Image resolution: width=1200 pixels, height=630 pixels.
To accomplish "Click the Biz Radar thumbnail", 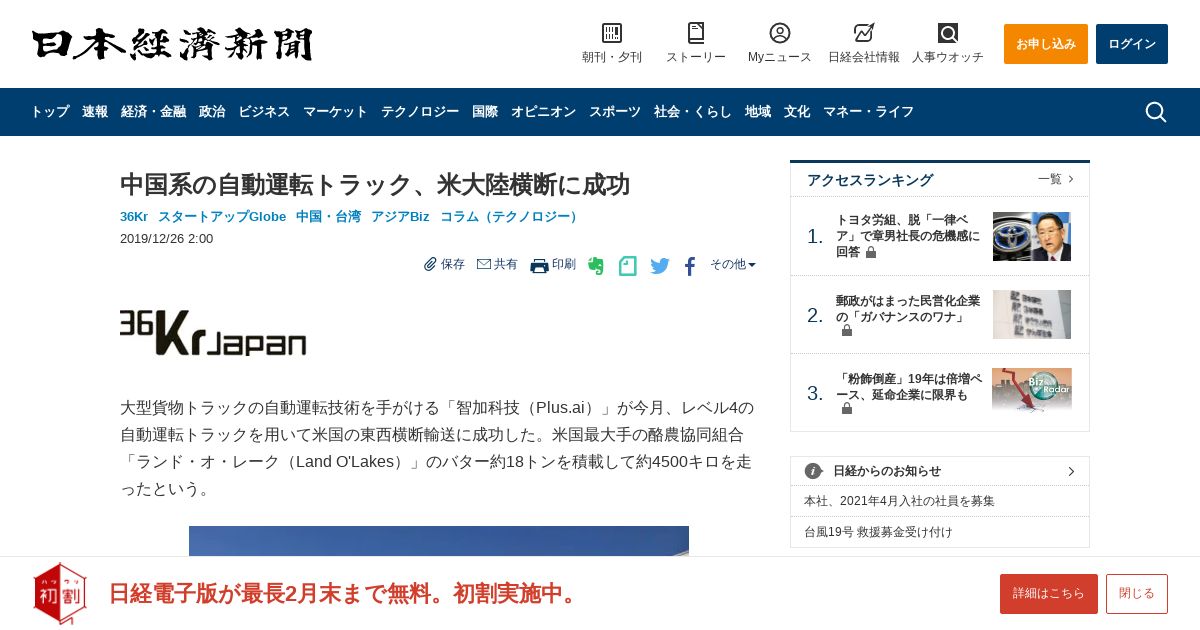I will tap(1032, 390).
